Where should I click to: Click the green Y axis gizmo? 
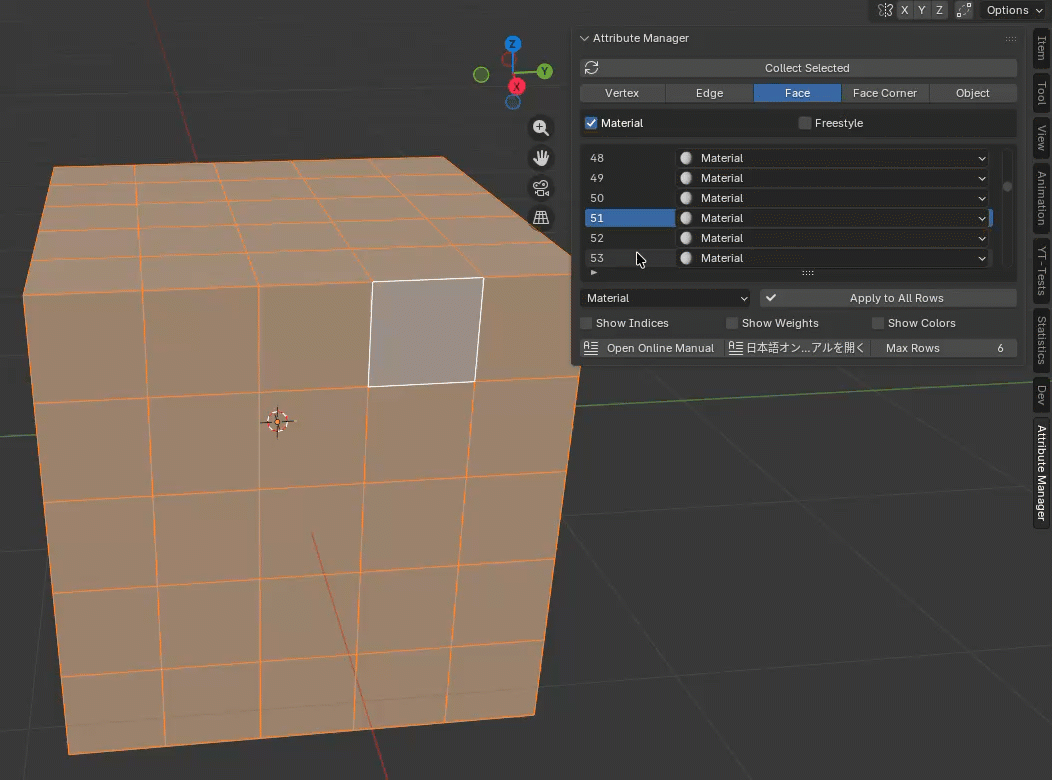544,71
